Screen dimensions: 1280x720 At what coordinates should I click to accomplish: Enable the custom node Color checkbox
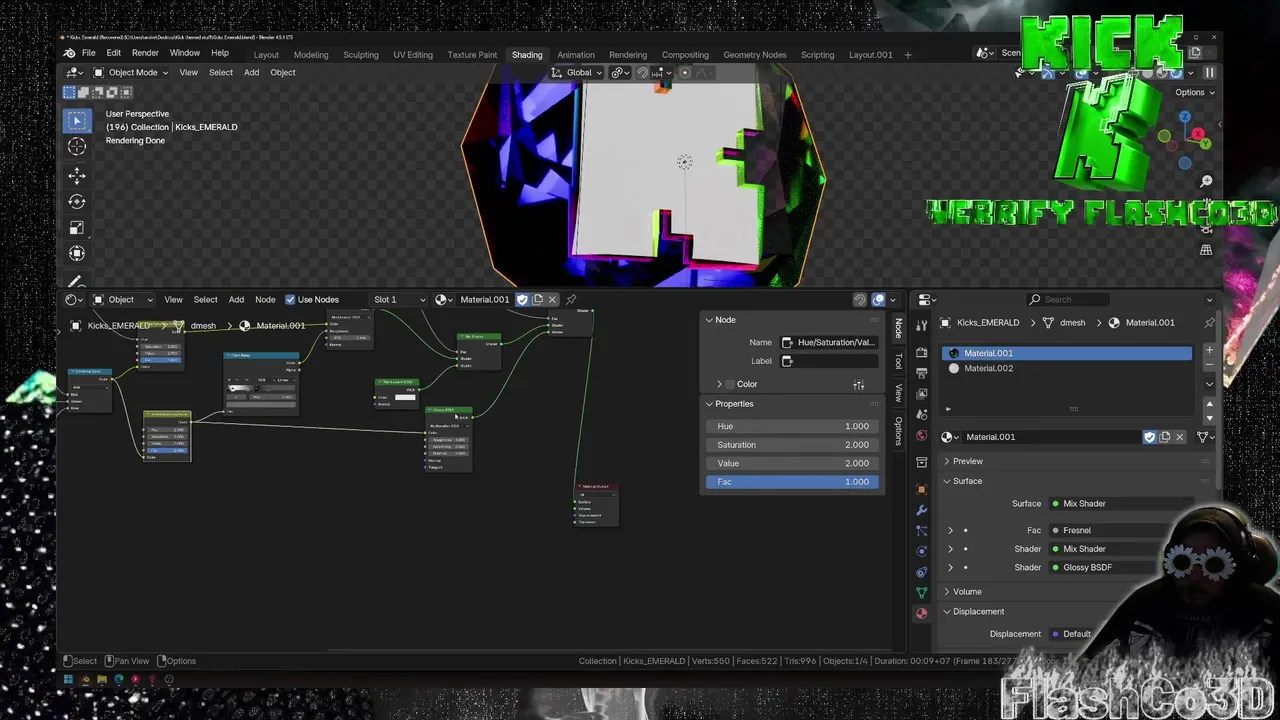point(729,384)
